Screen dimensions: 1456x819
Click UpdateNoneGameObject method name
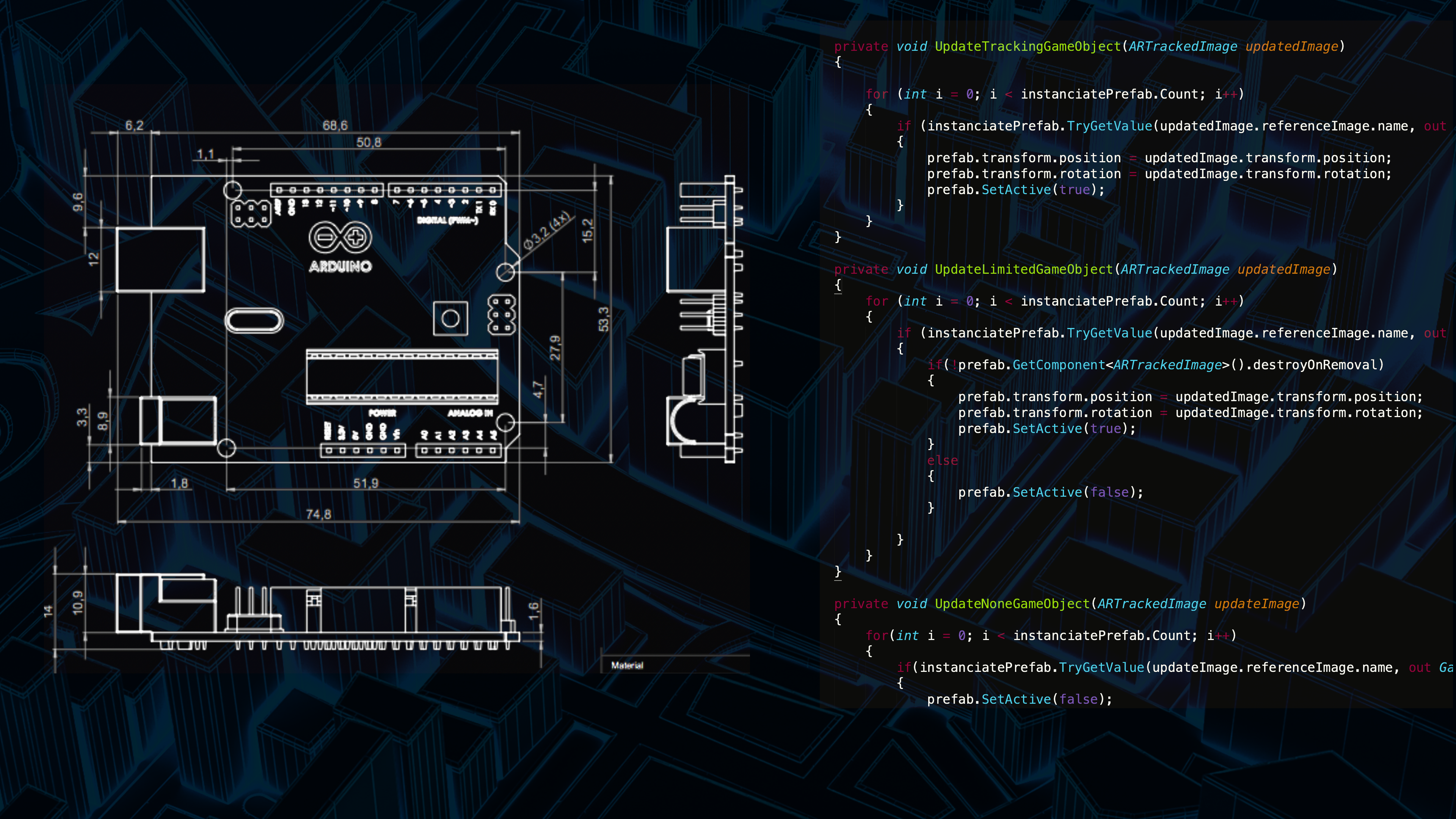pyautogui.click(x=1012, y=604)
